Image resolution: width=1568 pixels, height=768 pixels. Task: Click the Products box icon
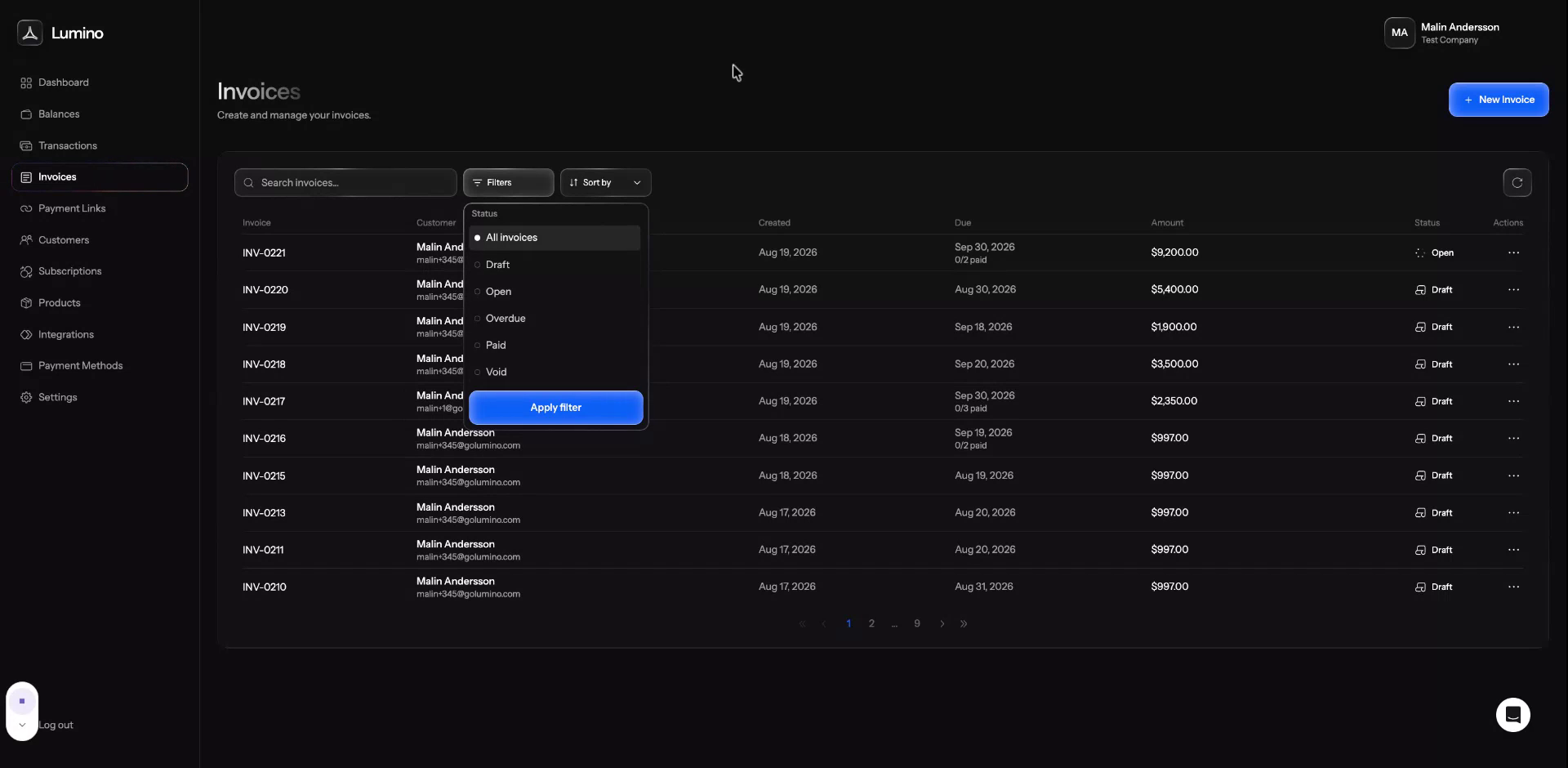[26, 303]
